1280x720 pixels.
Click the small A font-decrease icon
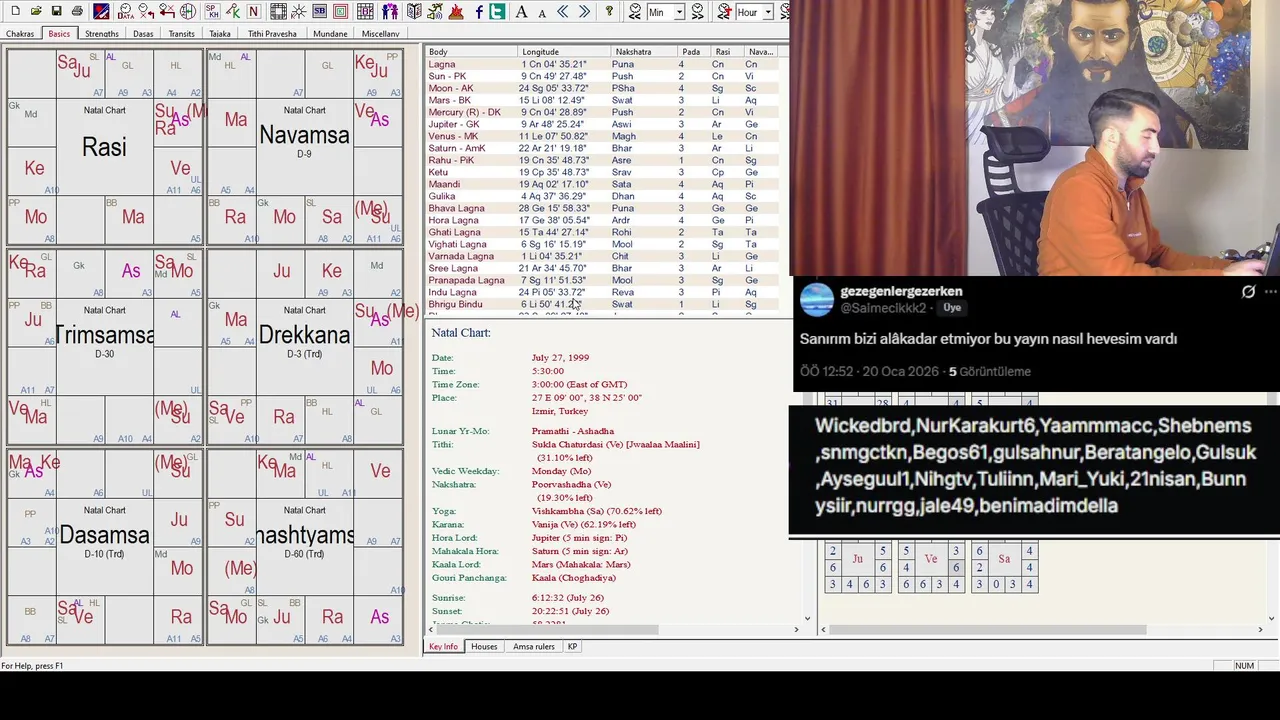point(542,12)
